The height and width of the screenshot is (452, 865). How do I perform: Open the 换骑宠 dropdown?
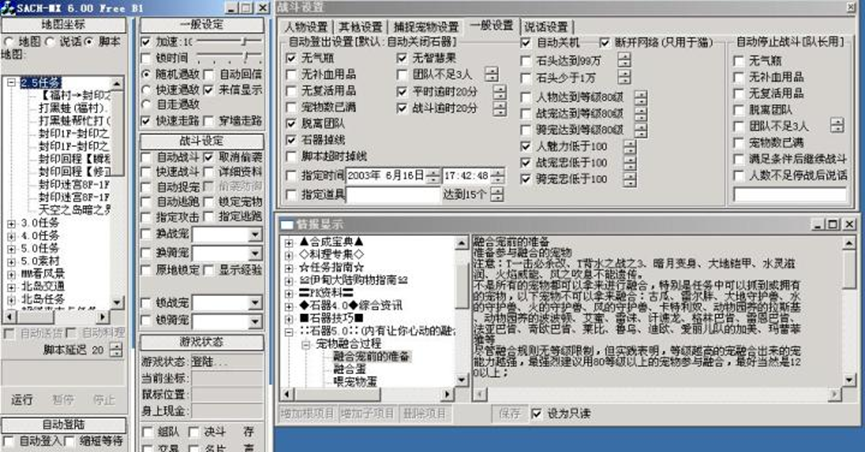(x=255, y=253)
